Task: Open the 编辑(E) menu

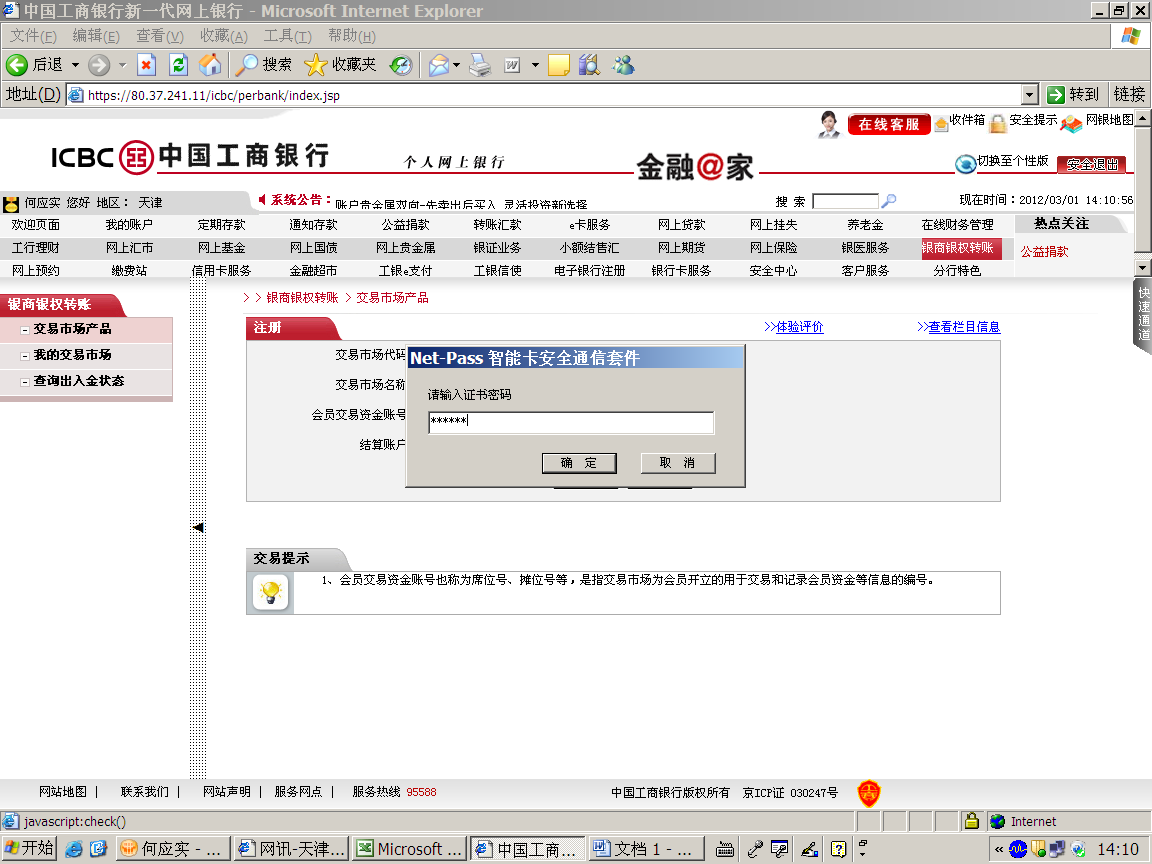Action: 96,36
